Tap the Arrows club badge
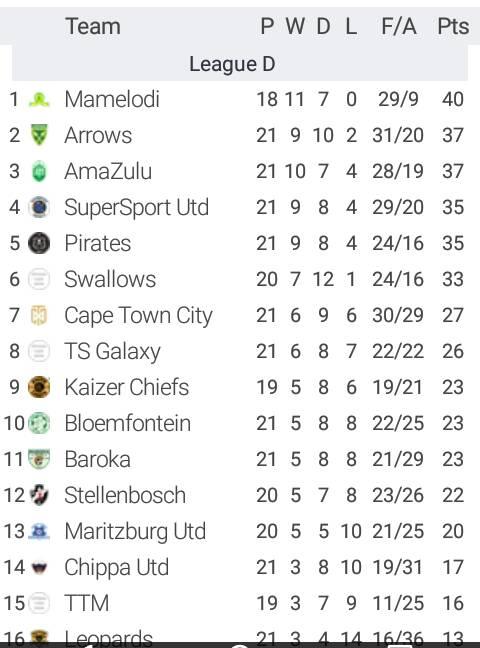Screen dimensions: 480x648 point(39,135)
